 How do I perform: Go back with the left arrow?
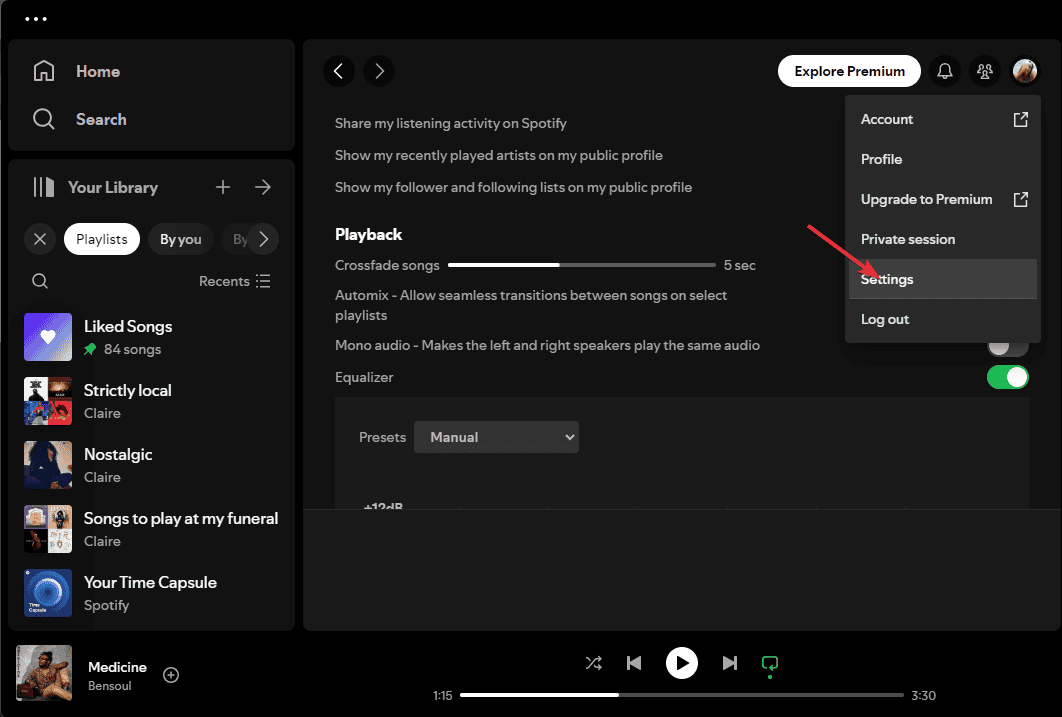click(x=339, y=71)
